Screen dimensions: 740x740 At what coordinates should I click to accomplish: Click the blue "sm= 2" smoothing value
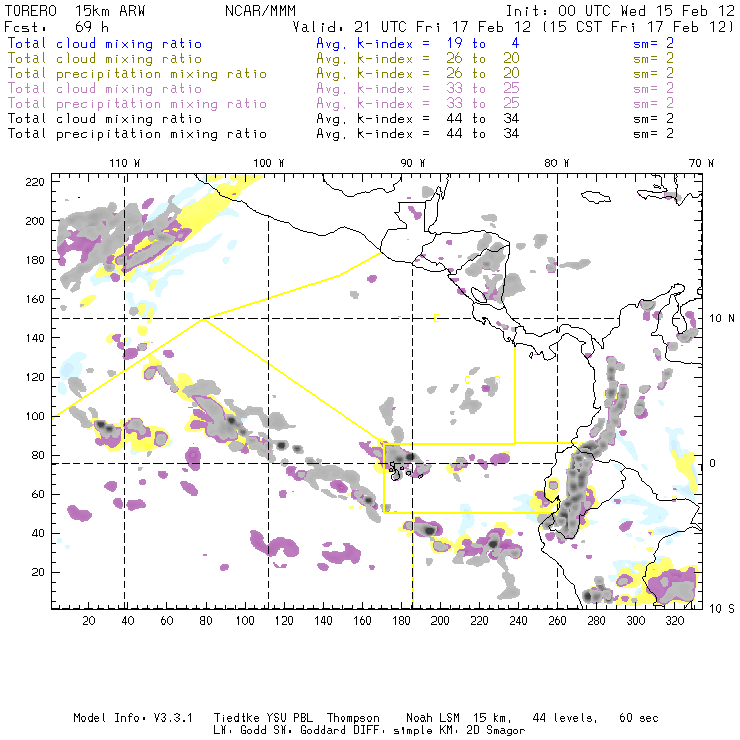click(654, 43)
